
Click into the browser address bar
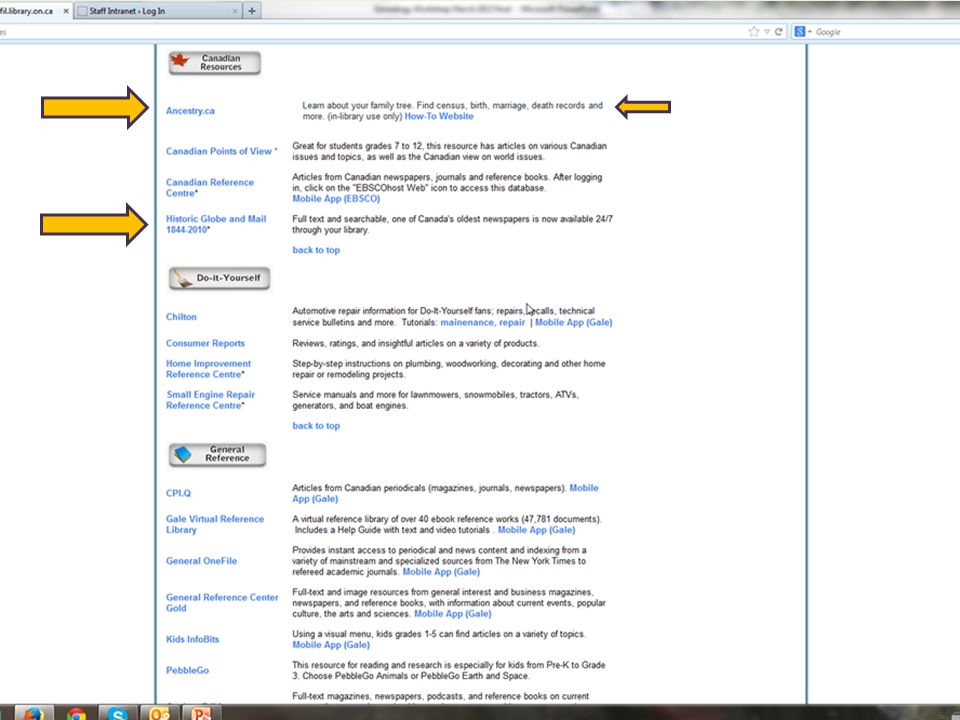(373, 32)
